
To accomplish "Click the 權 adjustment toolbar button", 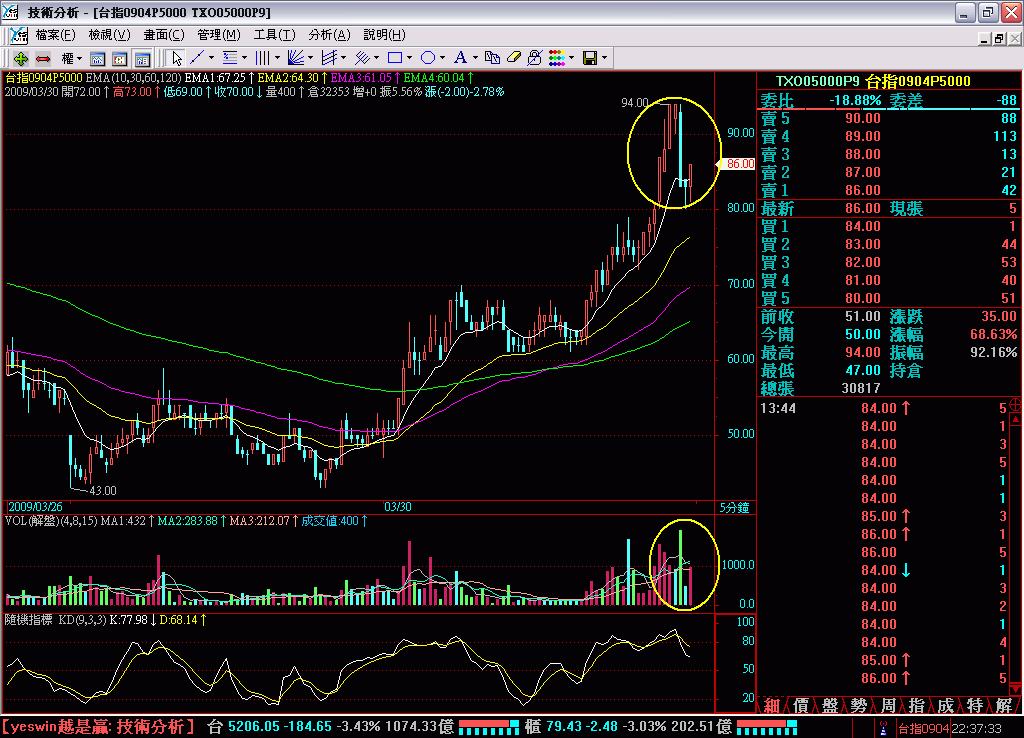I will click(67, 59).
